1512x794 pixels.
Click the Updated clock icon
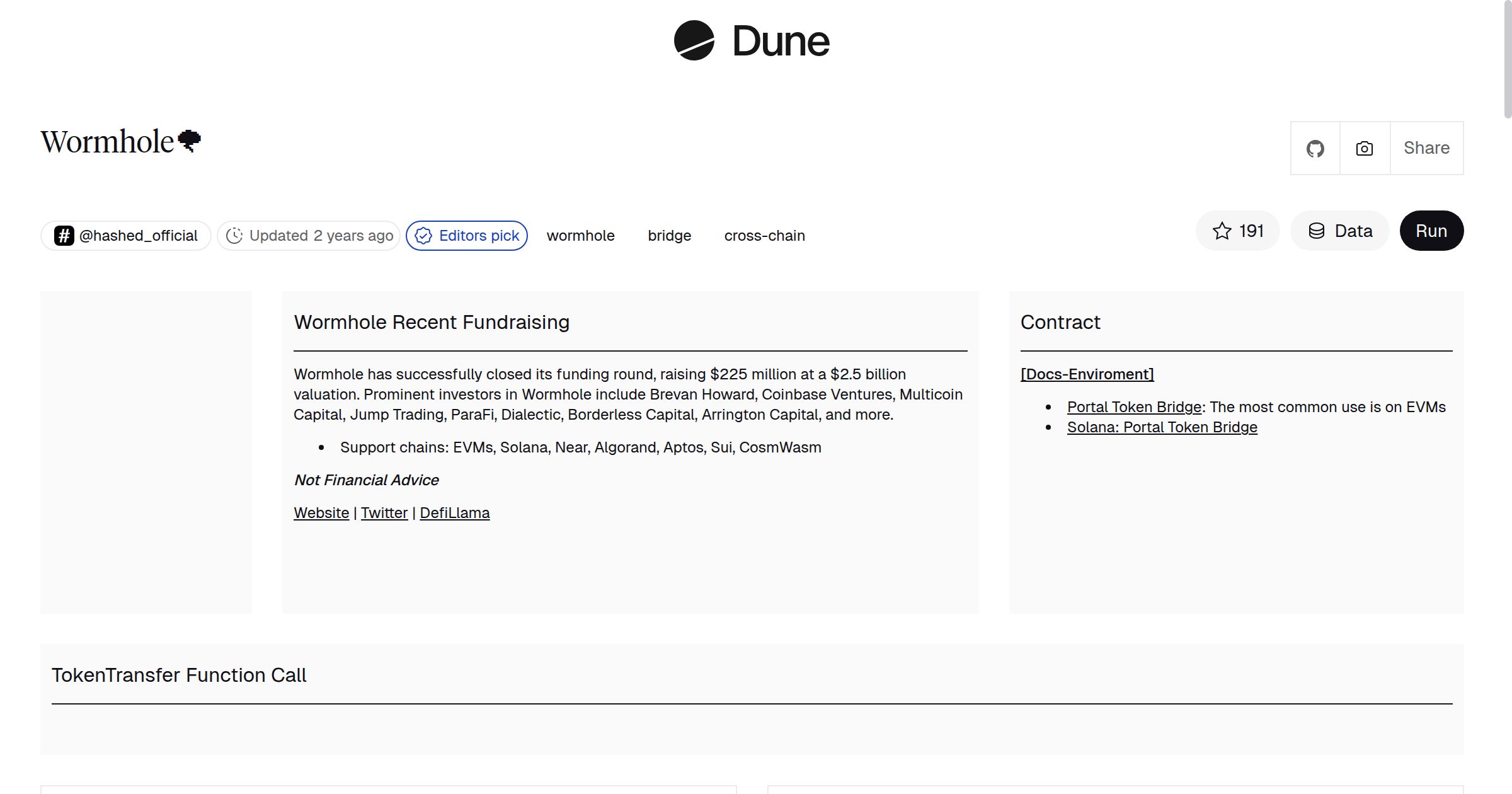(x=234, y=236)
